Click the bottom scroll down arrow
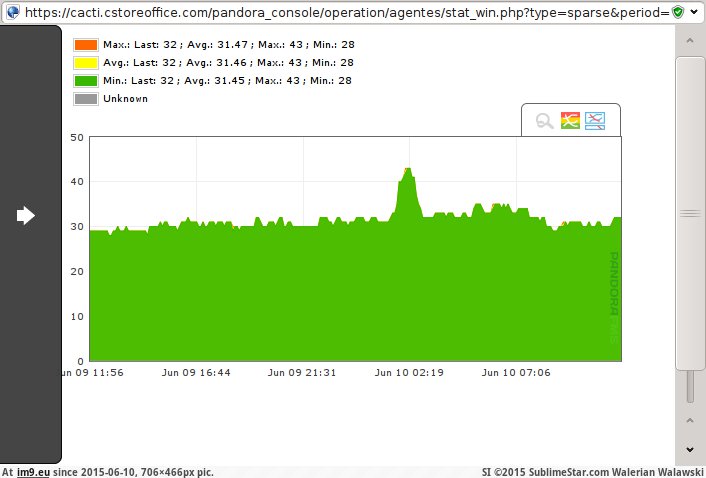706x478 pixels. [x=690, y=450]
